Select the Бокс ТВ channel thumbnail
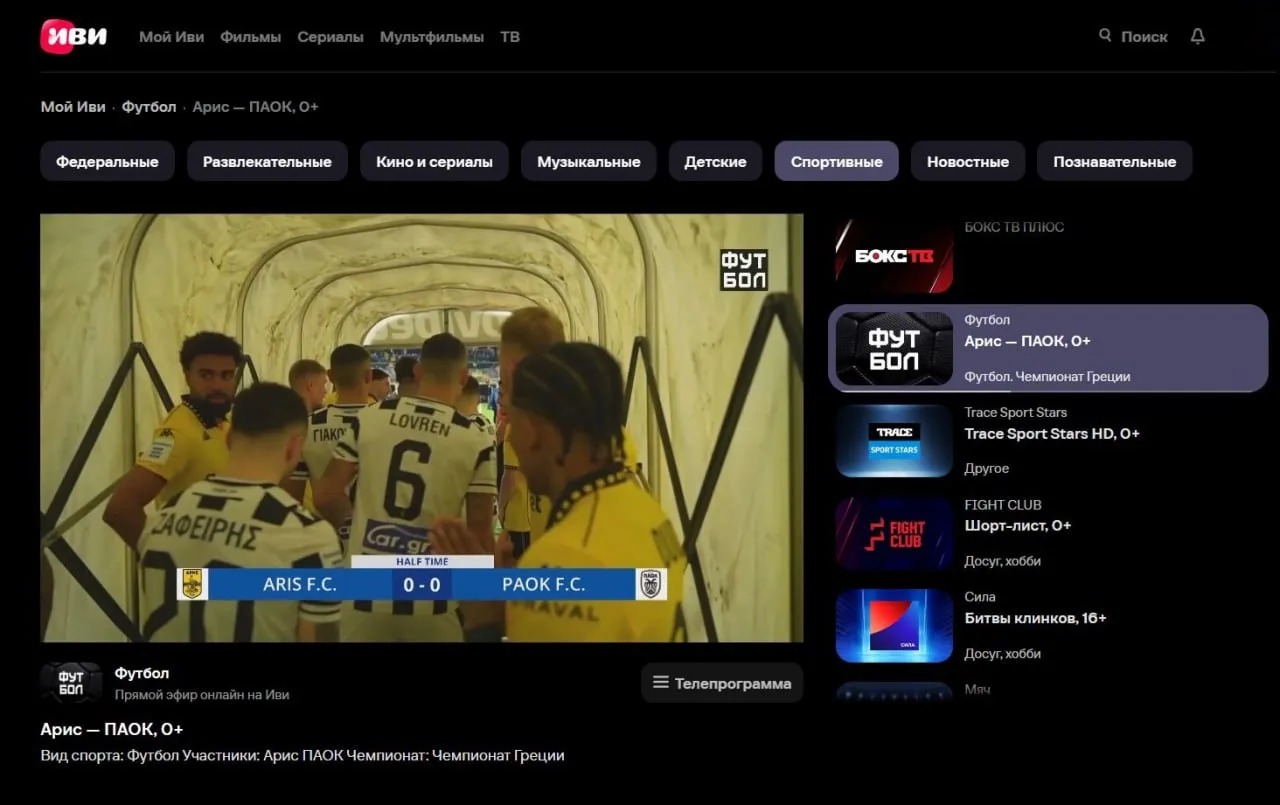The image size is (1280, 805). tap(894, 256)
